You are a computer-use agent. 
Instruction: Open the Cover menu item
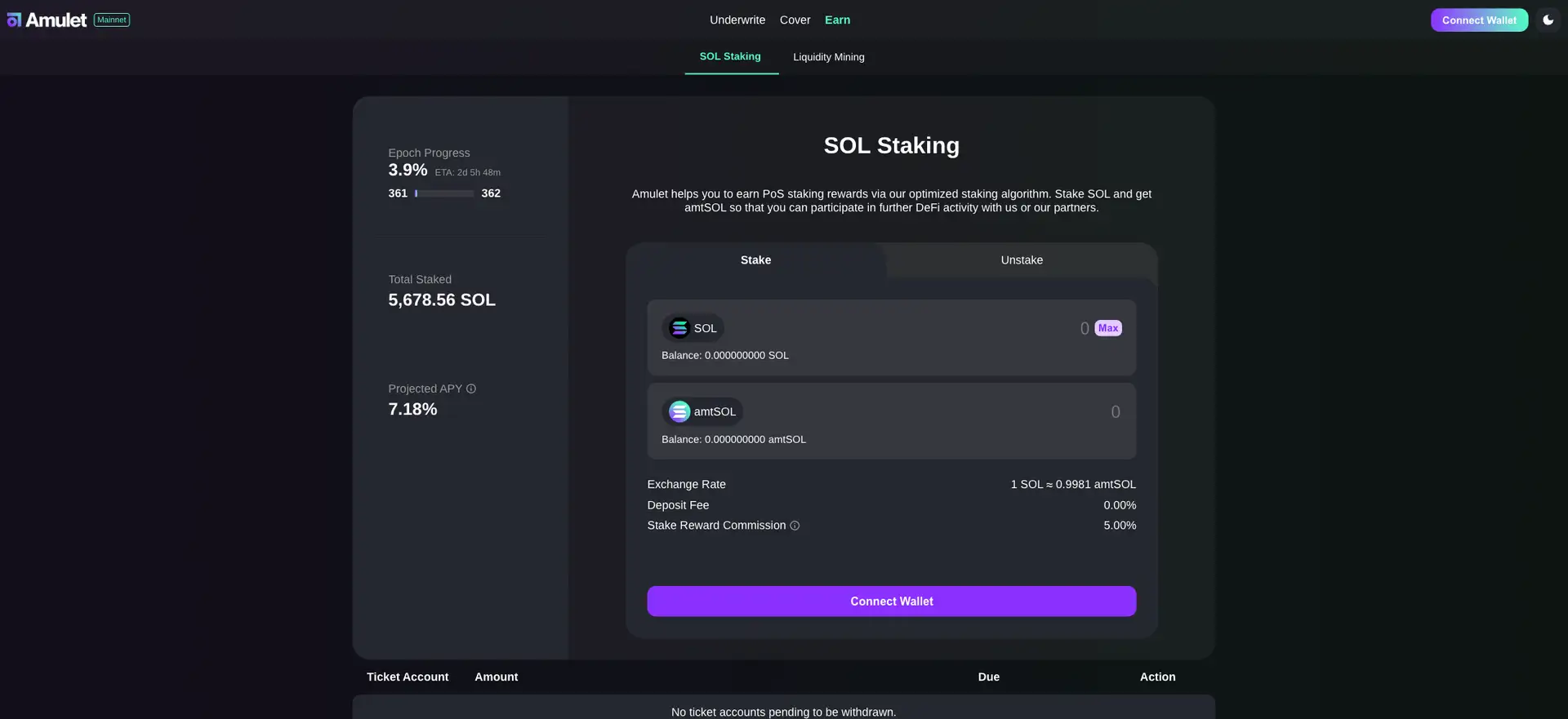(795, 20)
